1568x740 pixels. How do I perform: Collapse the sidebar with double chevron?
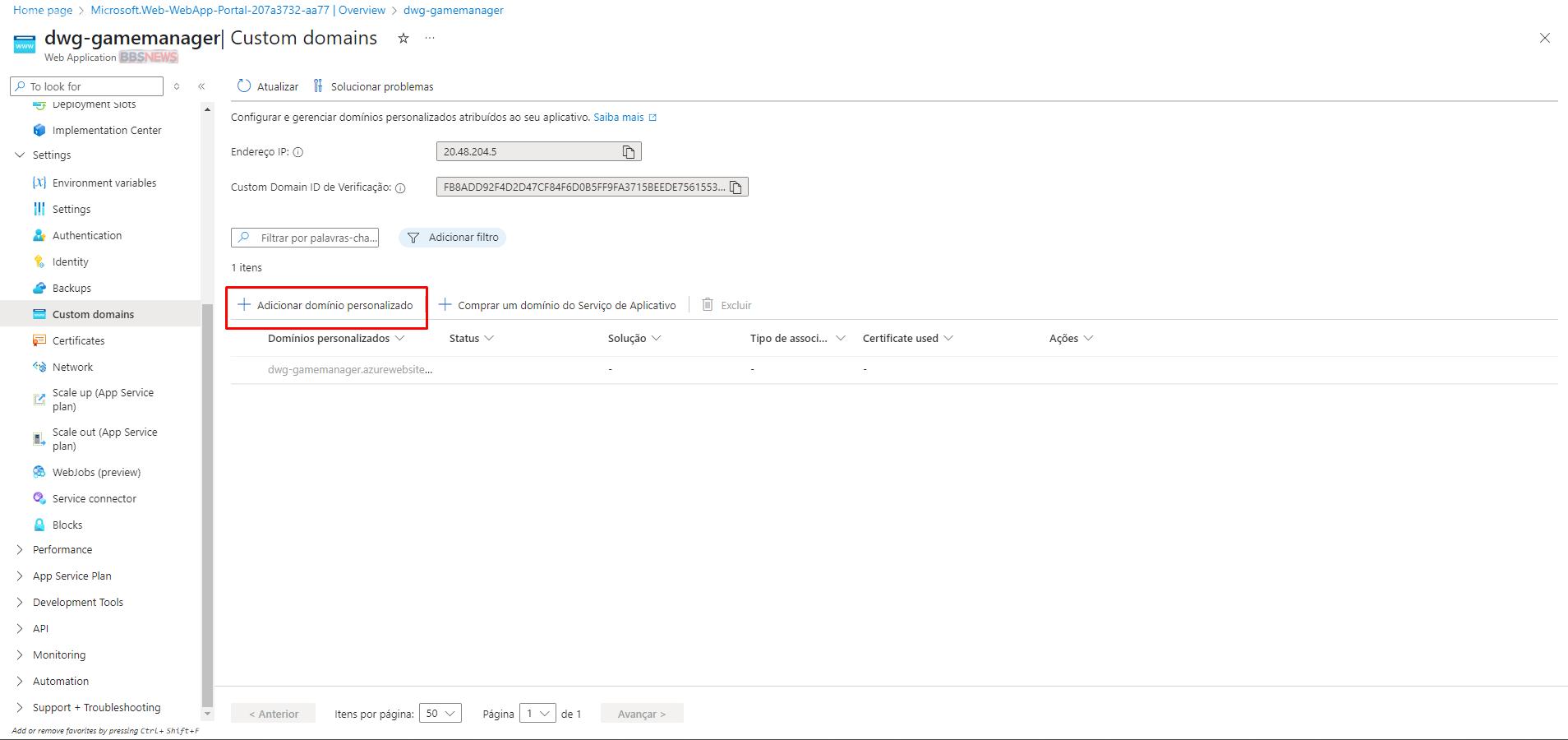pyautogui.click(x=201, y=86)
